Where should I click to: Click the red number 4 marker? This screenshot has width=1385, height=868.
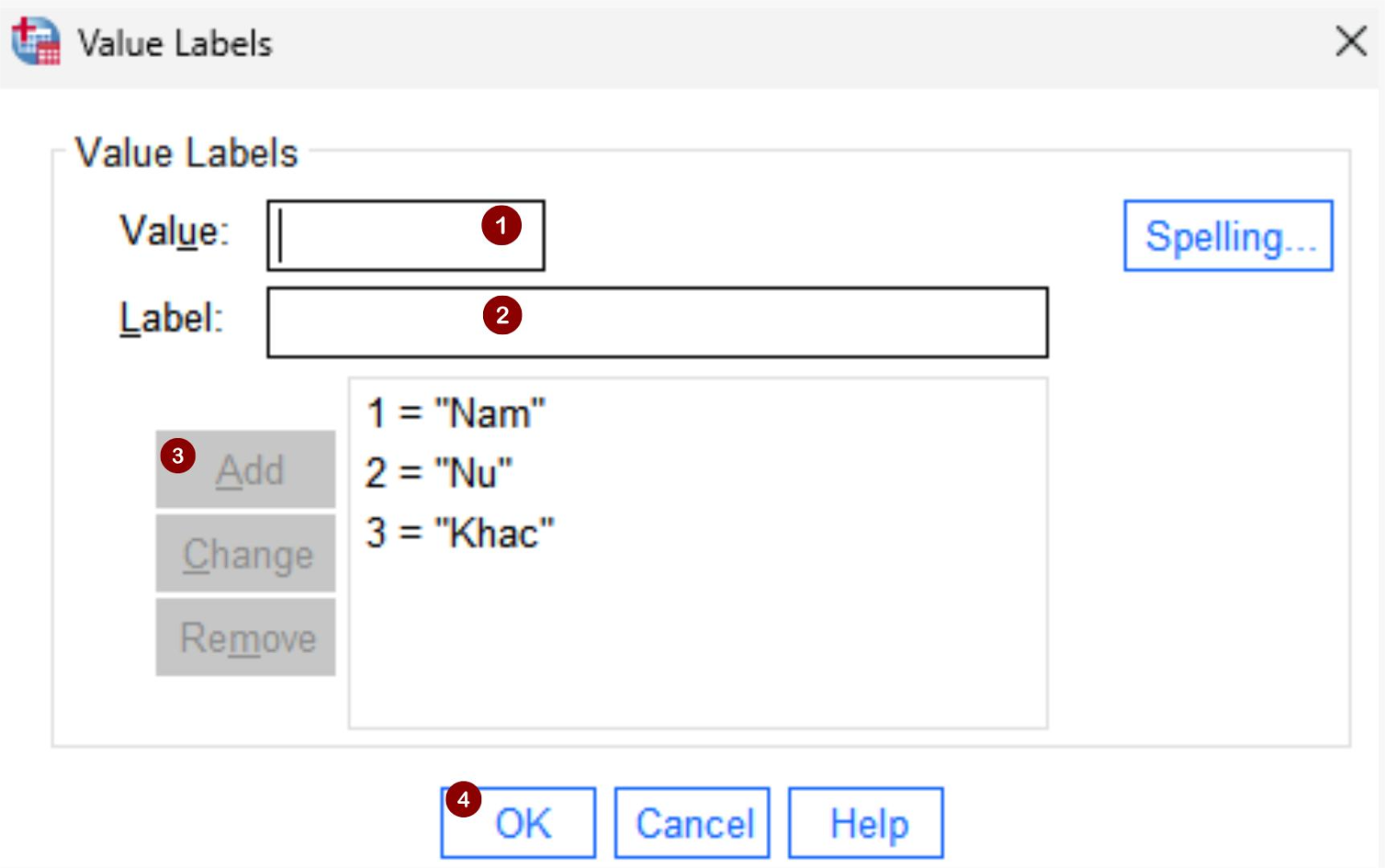463,800
